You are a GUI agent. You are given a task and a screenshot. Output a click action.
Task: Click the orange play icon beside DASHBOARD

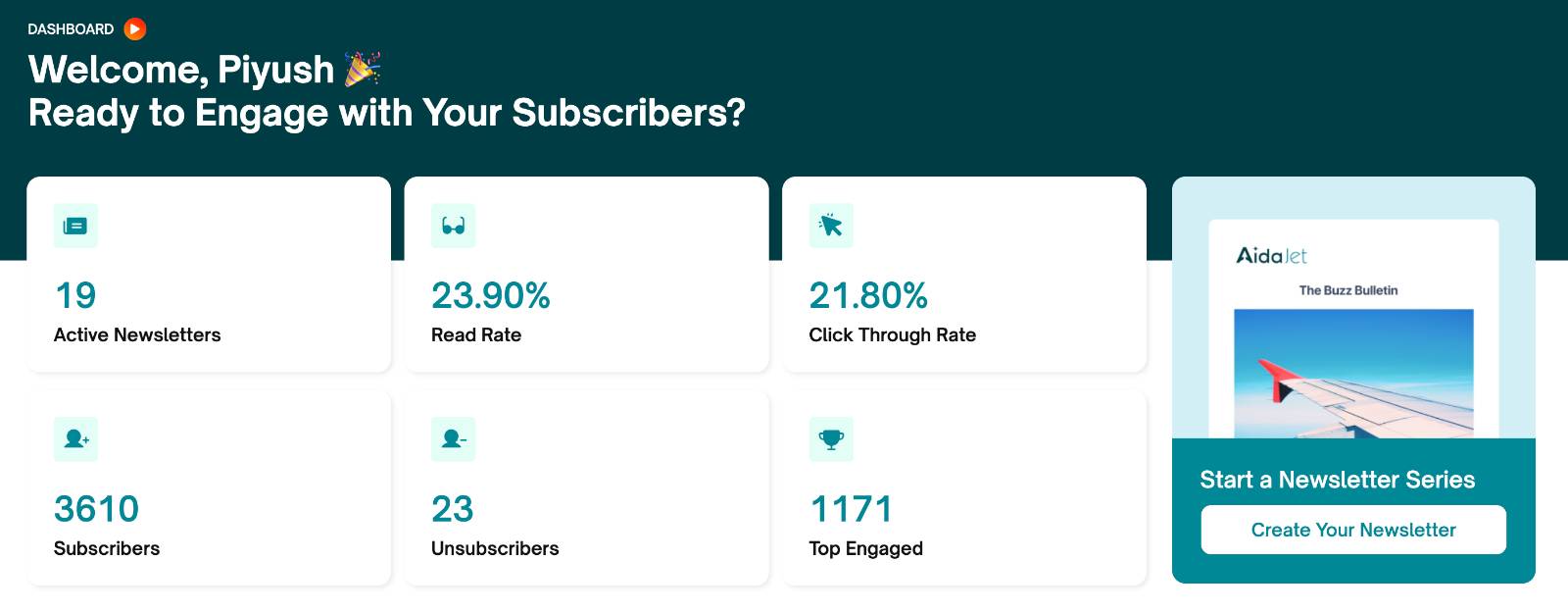click(135, 28)
